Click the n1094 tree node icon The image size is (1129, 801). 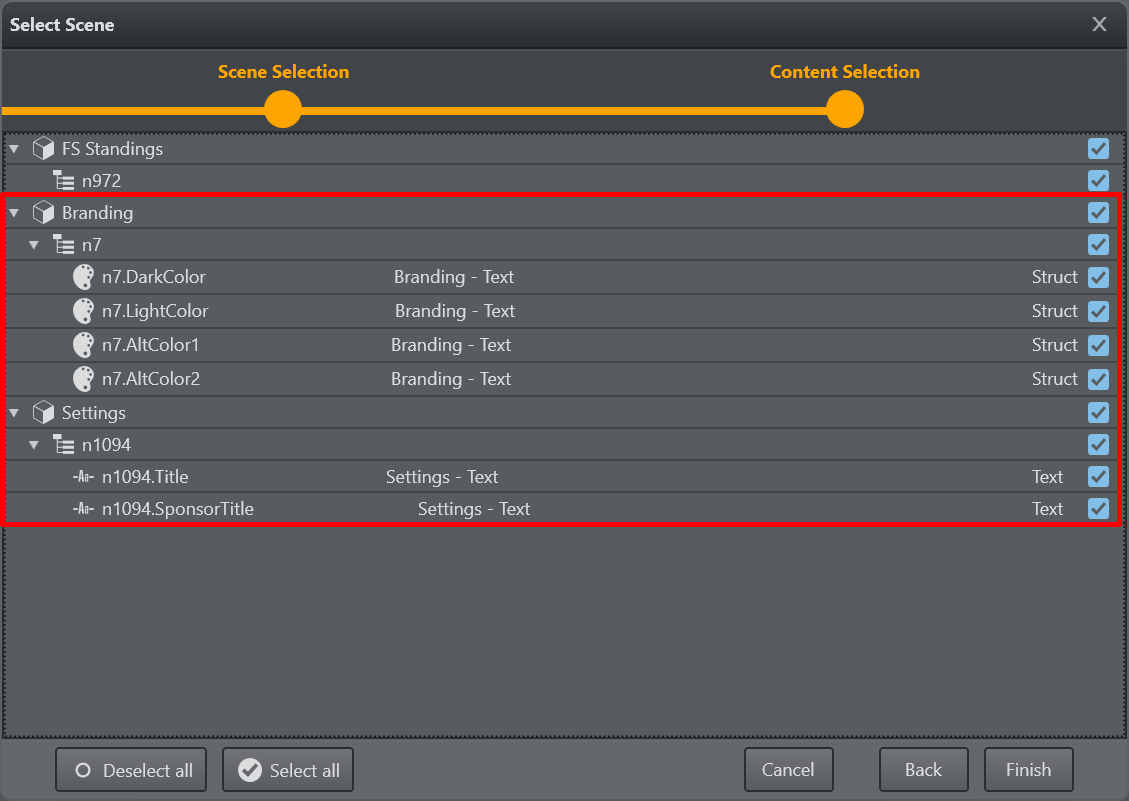point(64,445)
